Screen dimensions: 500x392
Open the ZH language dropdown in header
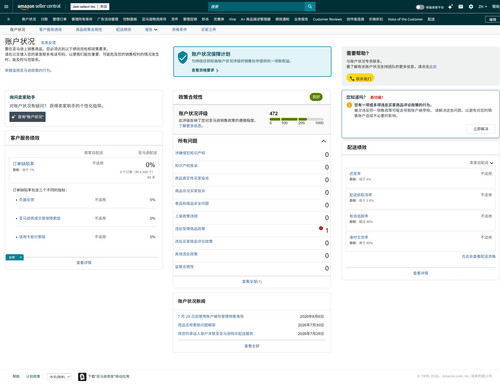coord(482,6)
